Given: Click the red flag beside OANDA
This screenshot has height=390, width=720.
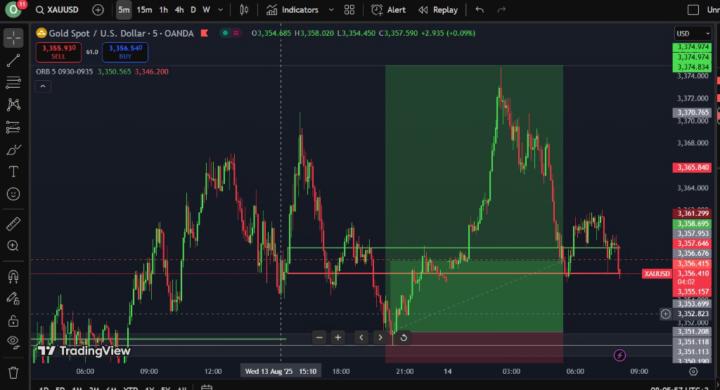Looking at the screenshot, I should 204,33.
